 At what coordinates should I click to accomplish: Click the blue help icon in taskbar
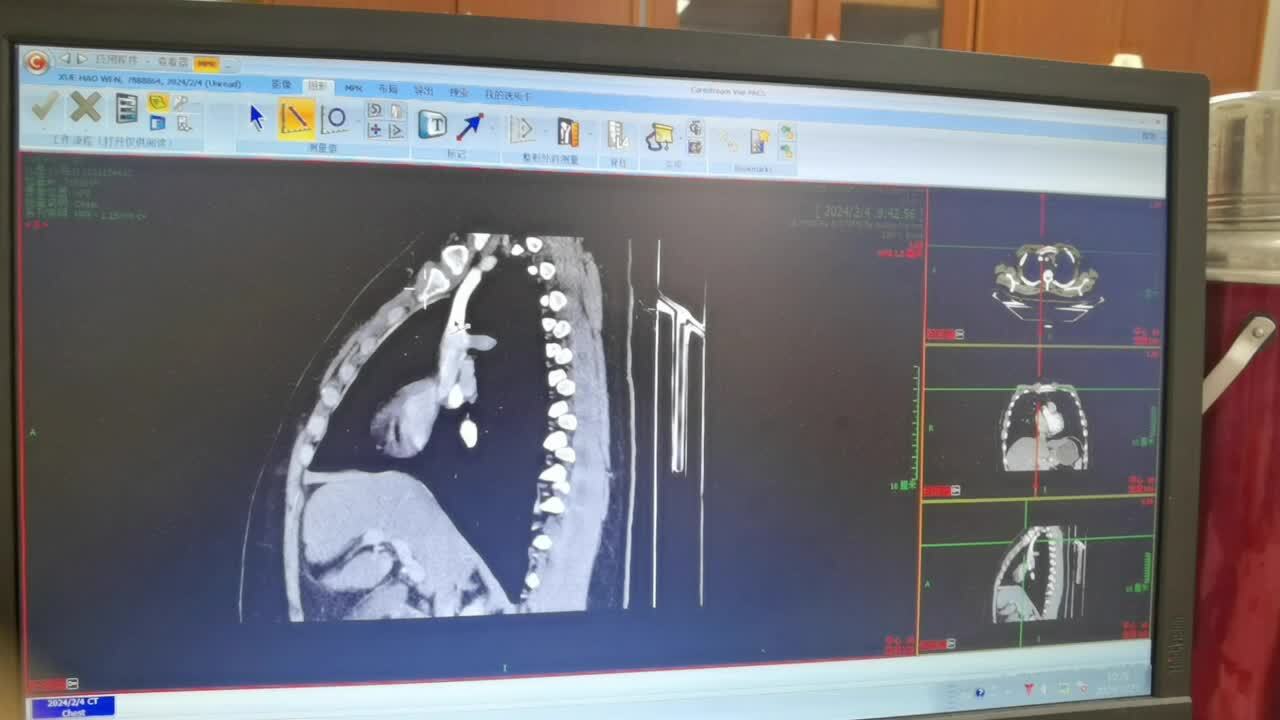(x=980, y=692)
